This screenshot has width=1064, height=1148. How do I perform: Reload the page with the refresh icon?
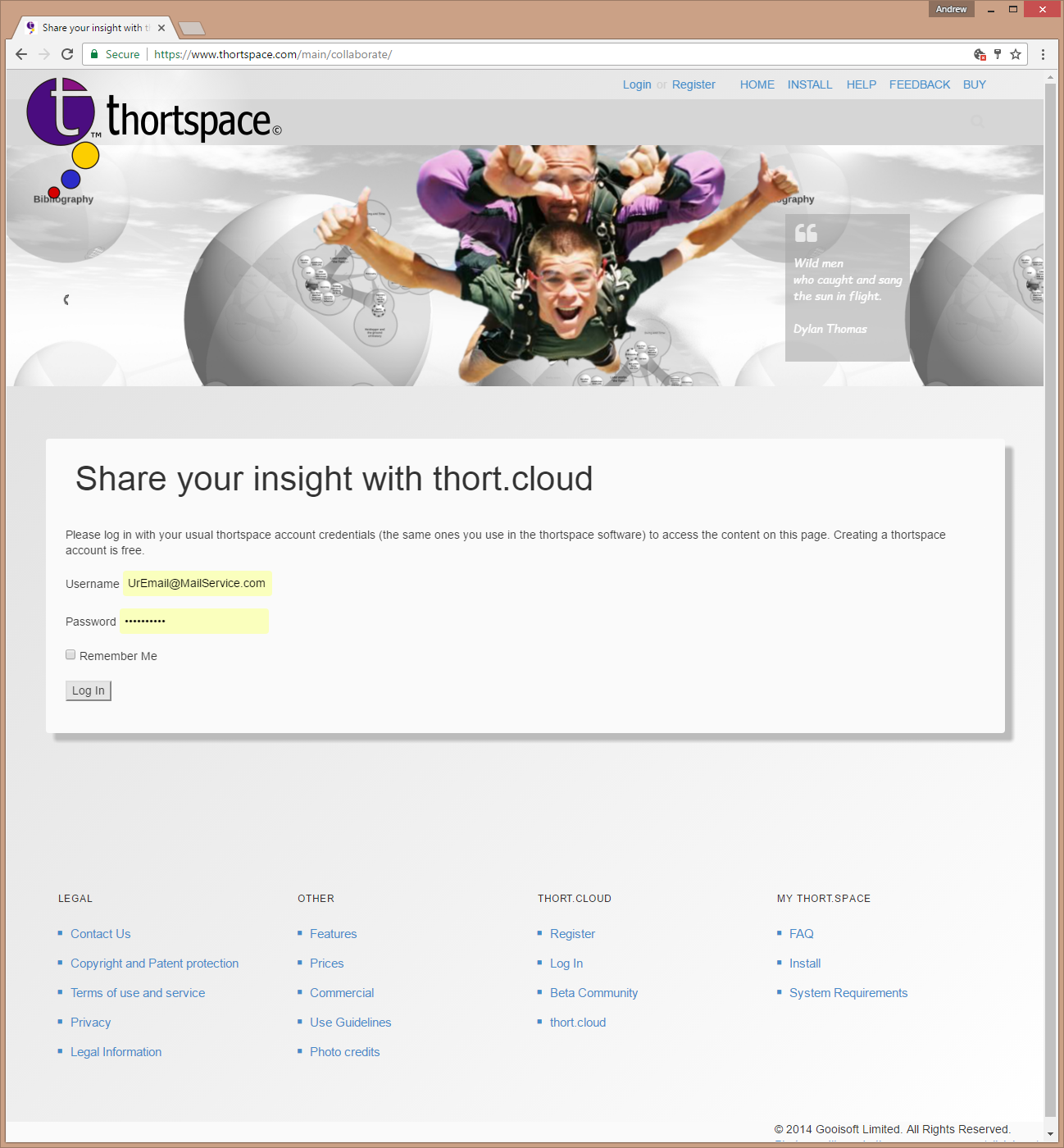(67, 54)
